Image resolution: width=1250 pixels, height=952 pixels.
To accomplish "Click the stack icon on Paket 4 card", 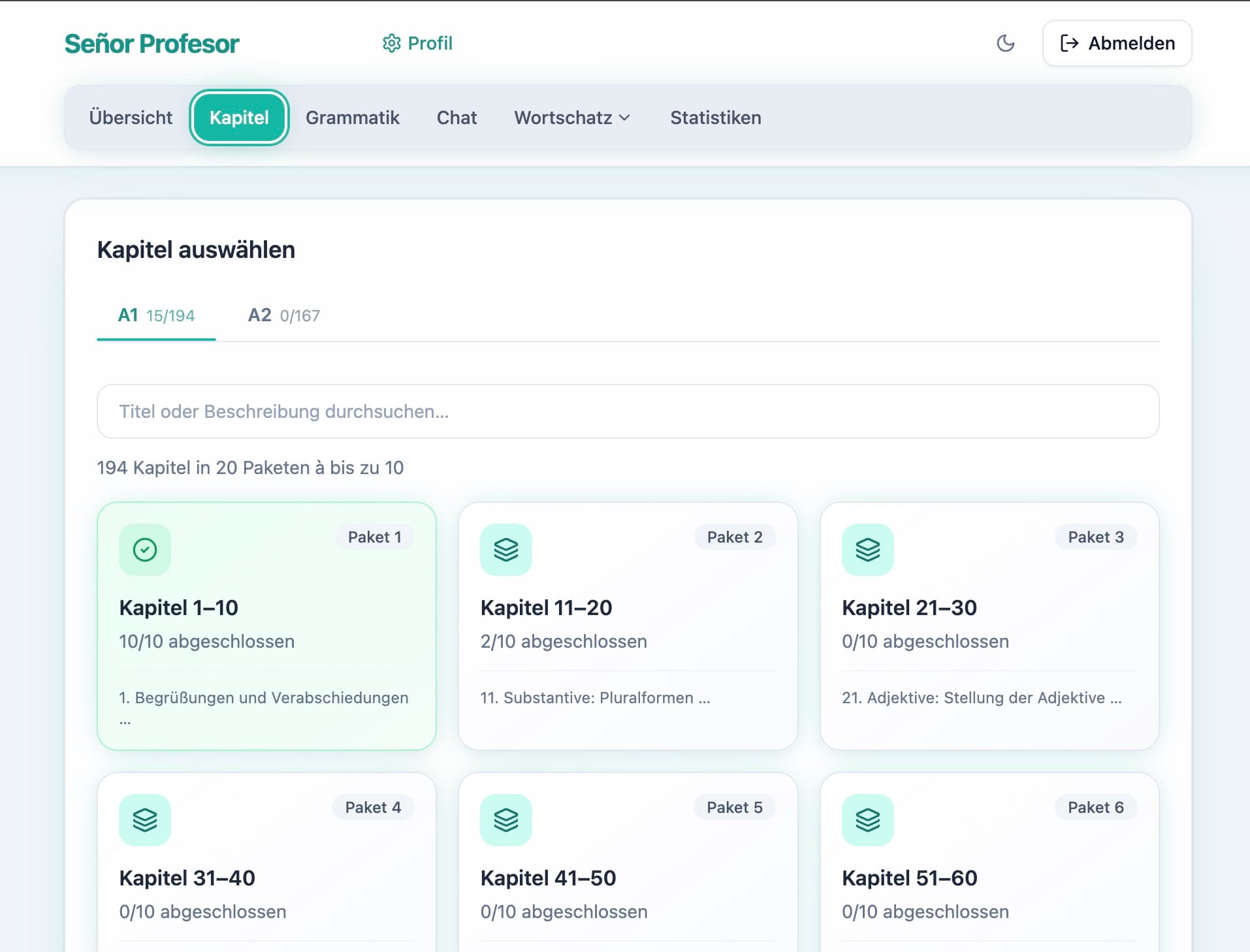I will [145, 820].
